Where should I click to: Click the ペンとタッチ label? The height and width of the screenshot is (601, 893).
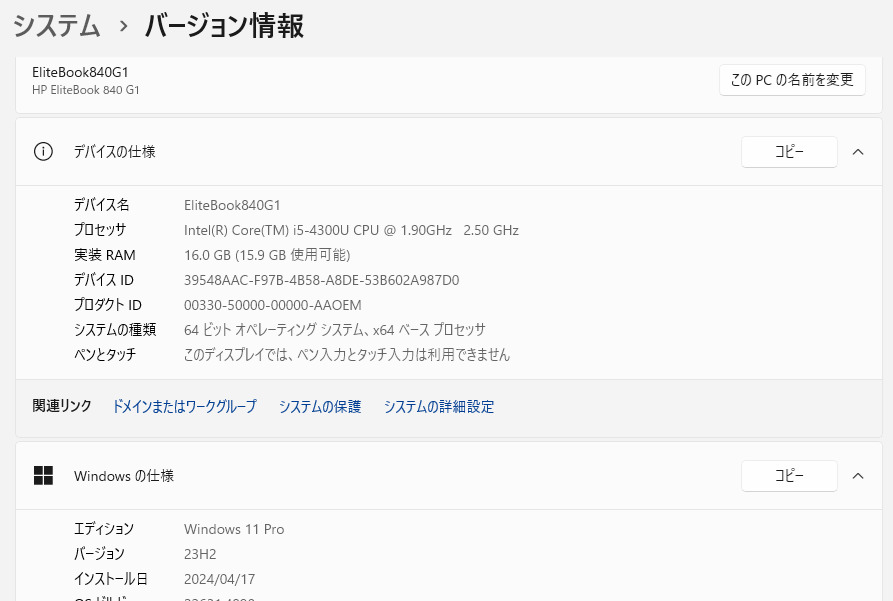pos(105,355)
